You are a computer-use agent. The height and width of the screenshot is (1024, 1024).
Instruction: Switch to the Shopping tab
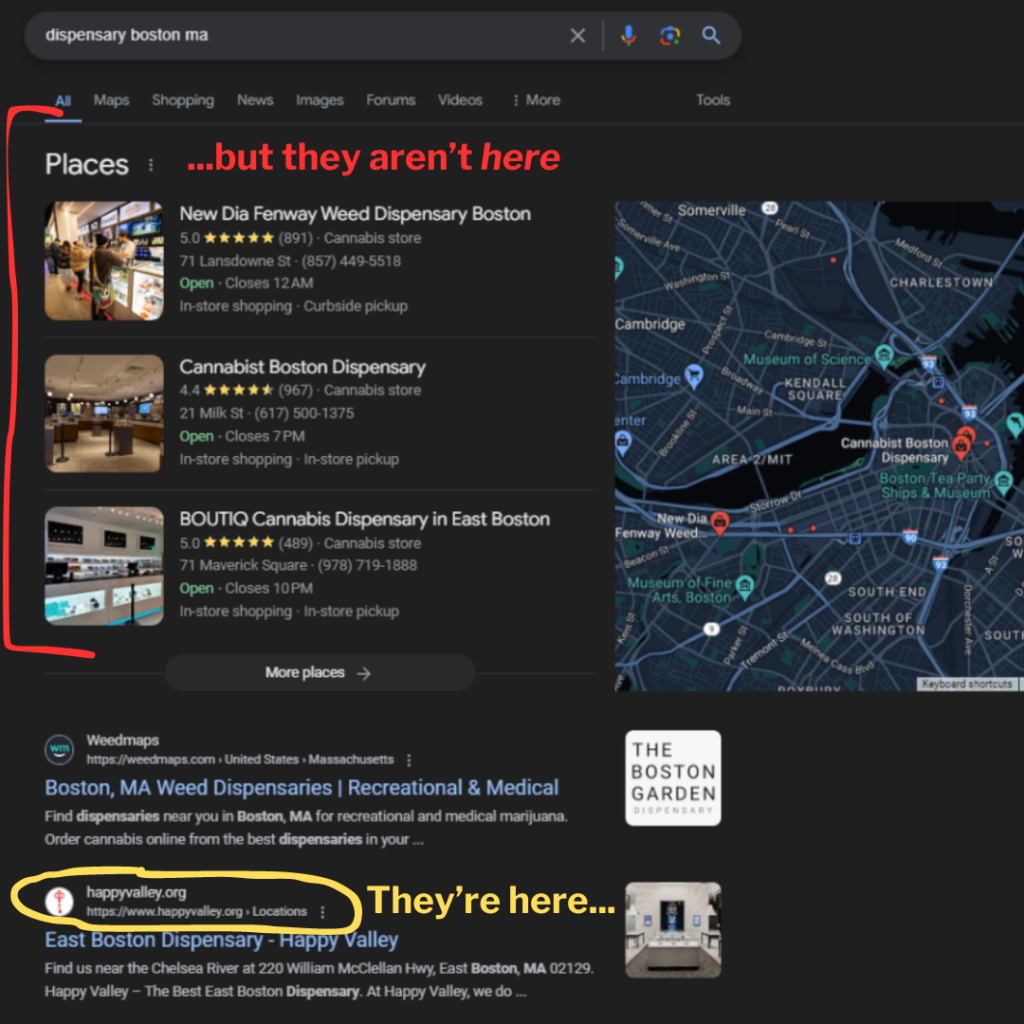(183, 100)
